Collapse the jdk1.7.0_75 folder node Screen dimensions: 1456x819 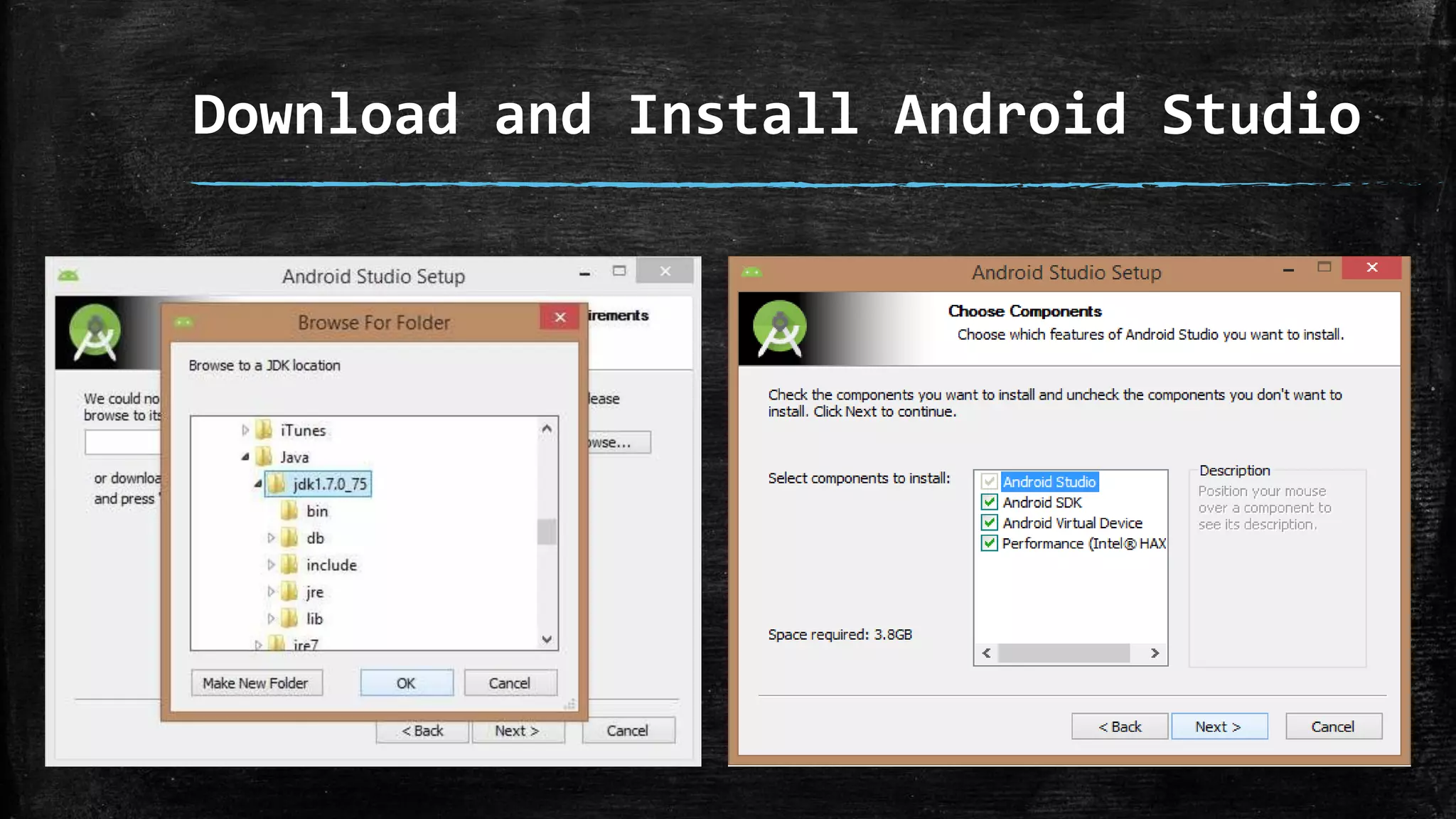[258, 484]
